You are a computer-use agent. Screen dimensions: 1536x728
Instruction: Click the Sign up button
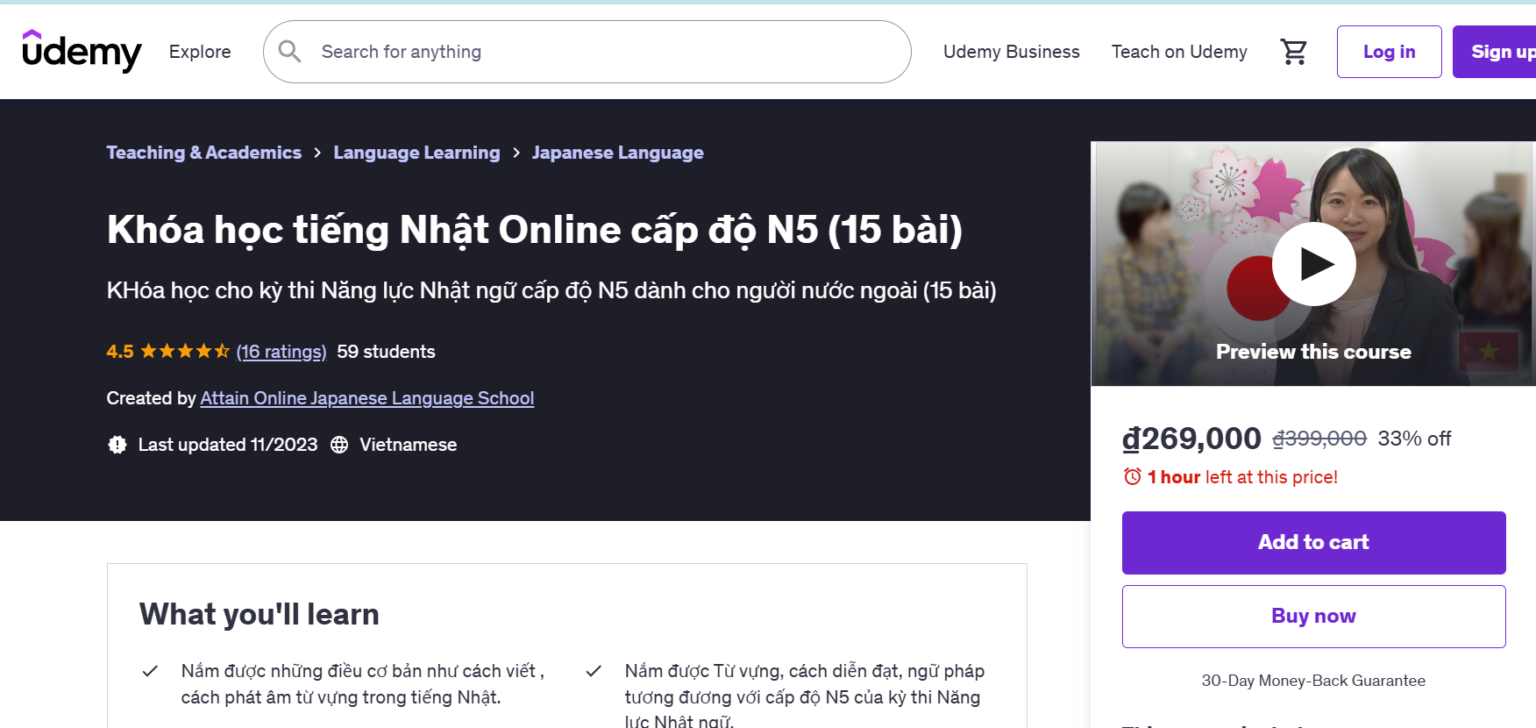click(1503, 51)
